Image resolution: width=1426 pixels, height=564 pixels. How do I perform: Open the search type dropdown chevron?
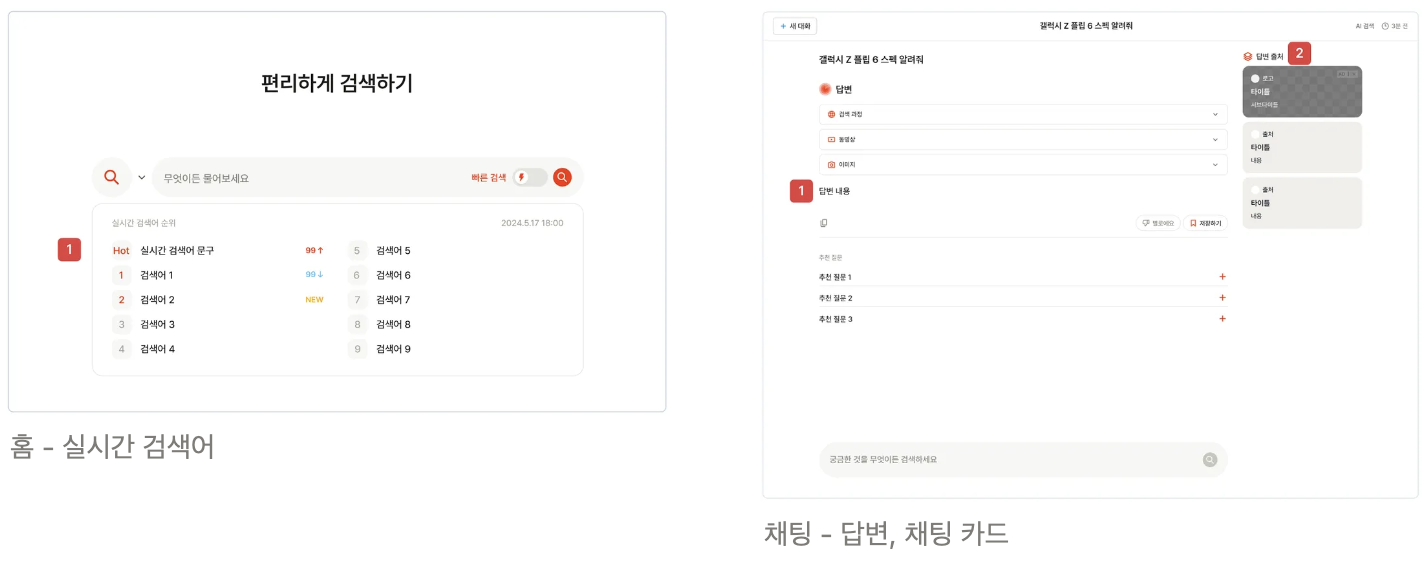tap(141, 178)
